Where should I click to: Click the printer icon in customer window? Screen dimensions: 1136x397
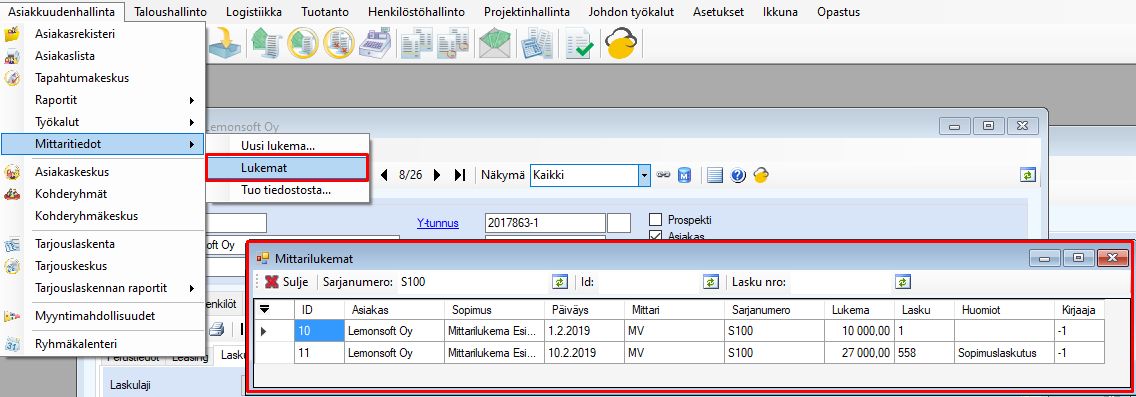217,330
